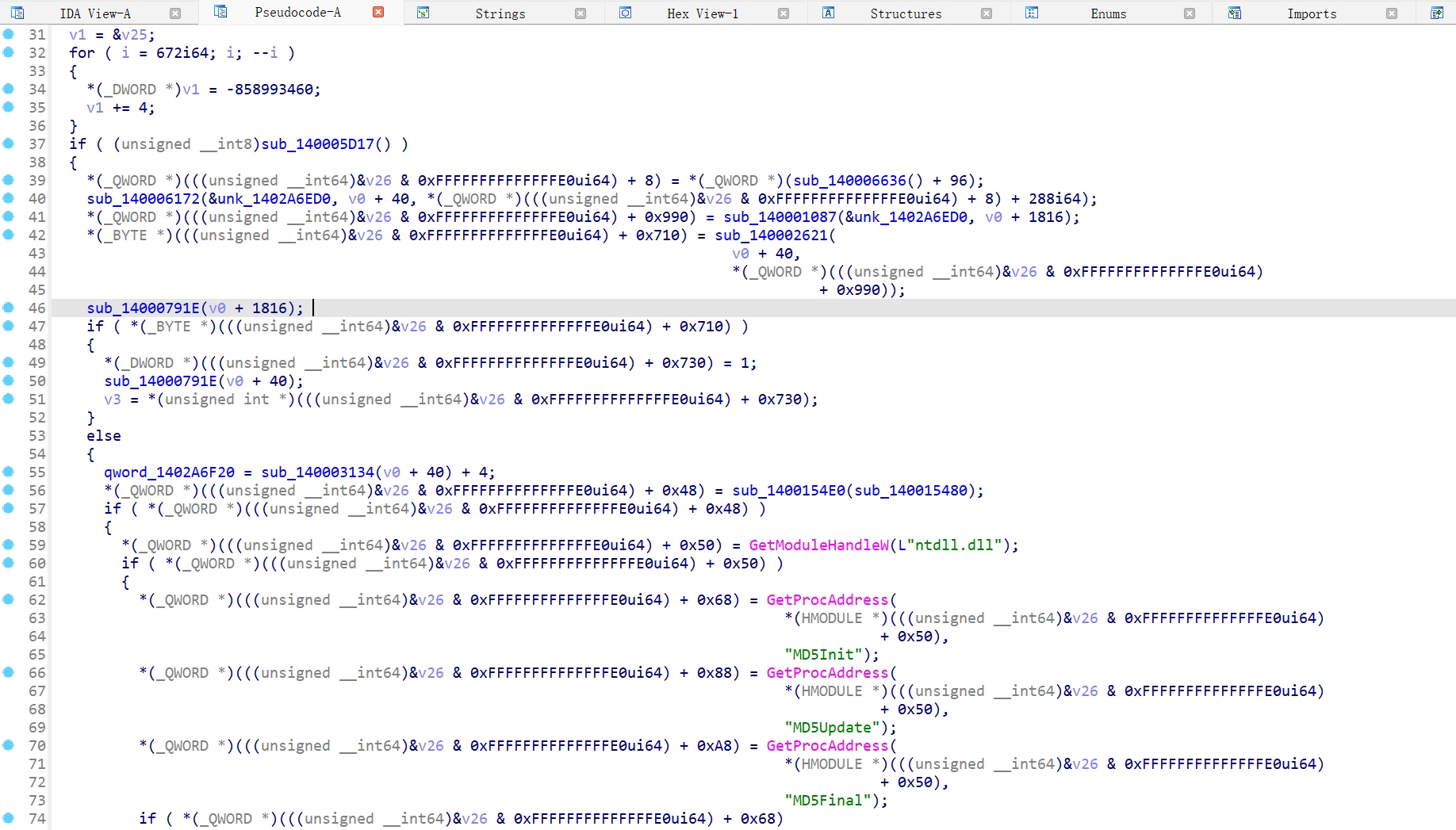The height and width of the screenshot is (830, 1456).
Task: Toggle the breakpoint dot on line 37
Action: [9, 143]
